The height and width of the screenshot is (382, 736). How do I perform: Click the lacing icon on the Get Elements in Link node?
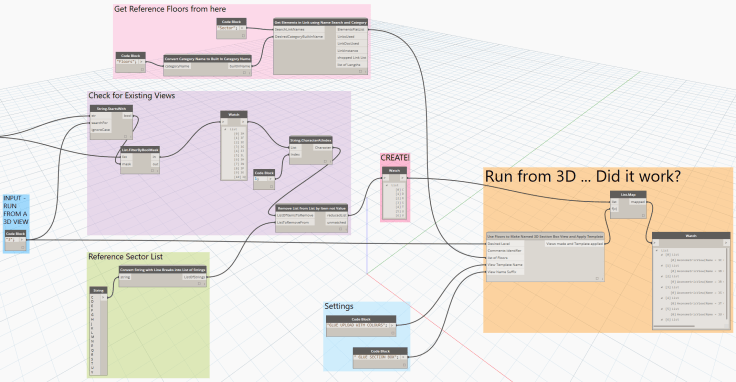(360, 71)
